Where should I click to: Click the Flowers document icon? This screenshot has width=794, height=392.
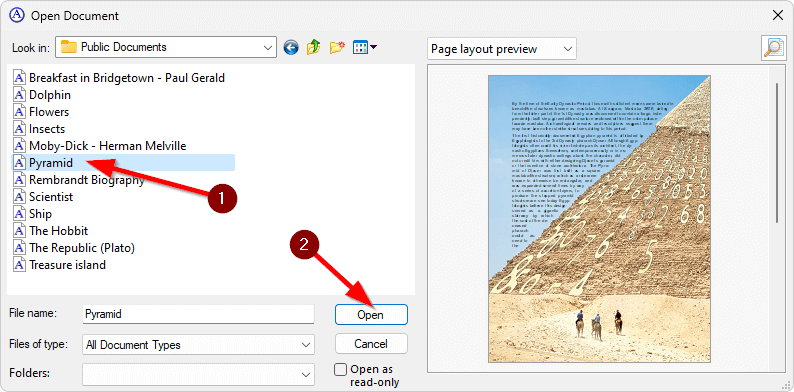(x=19, y=112)
